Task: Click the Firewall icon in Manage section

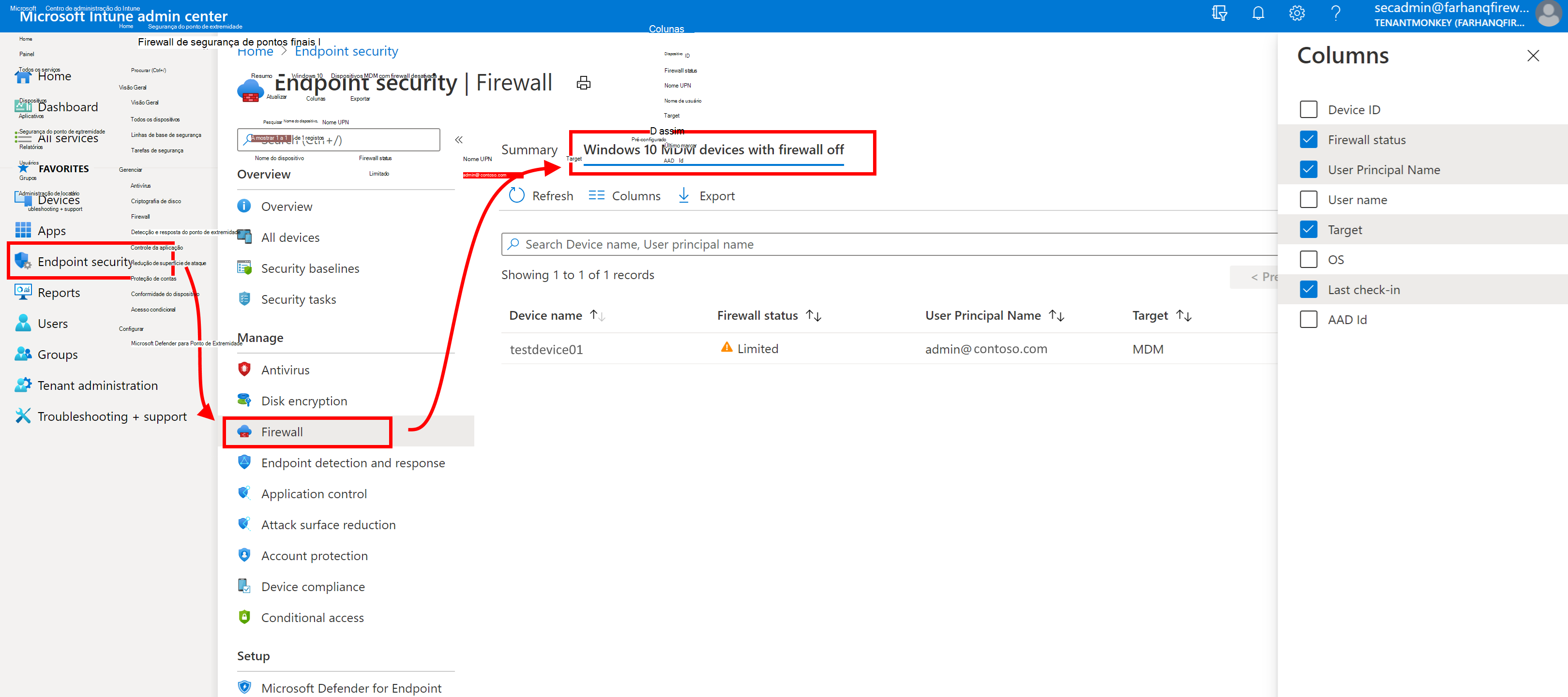Action: 244,432
